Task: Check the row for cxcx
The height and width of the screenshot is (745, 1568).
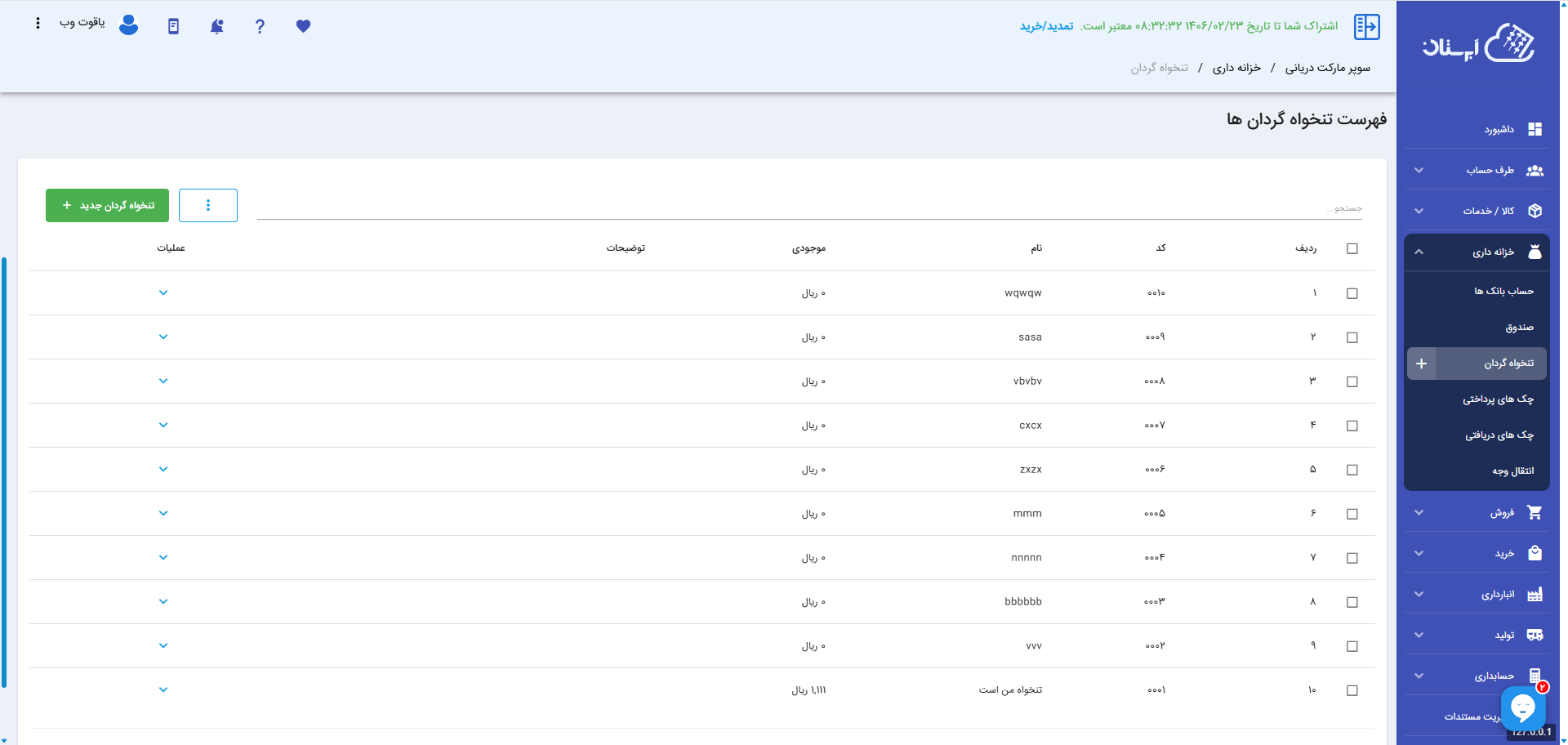Action: pyautogui.click(x=1352, y=426)
